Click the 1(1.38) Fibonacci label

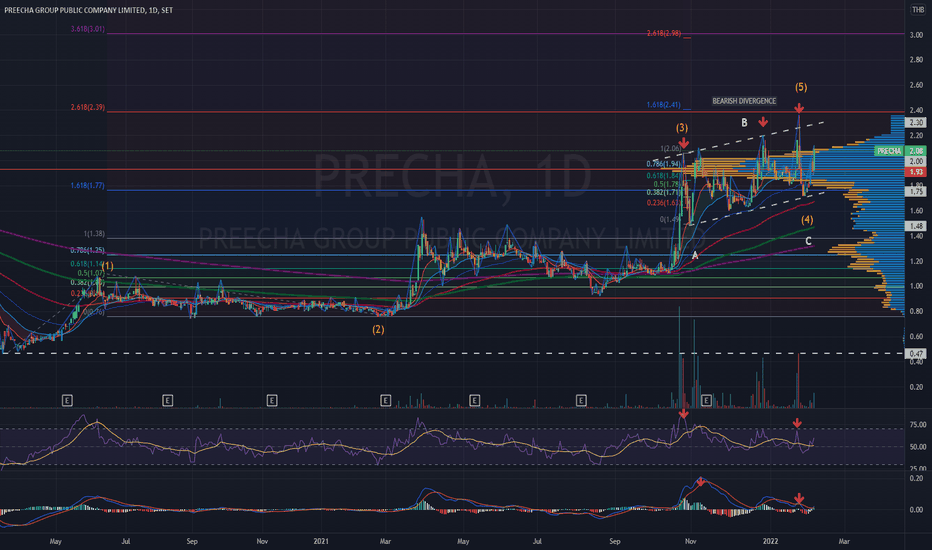[x=95, y=234]
